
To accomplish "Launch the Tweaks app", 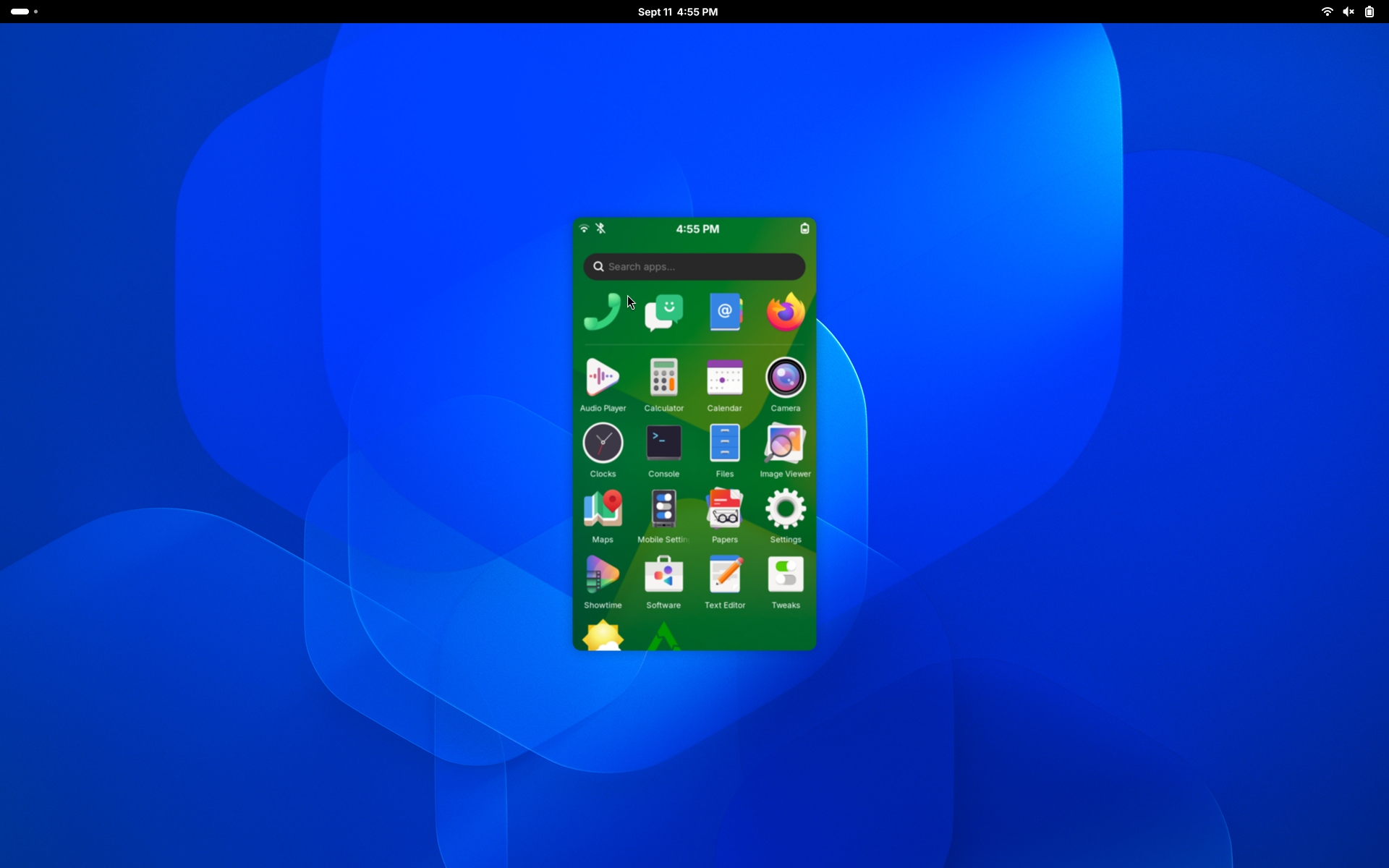I will [786, 575].
